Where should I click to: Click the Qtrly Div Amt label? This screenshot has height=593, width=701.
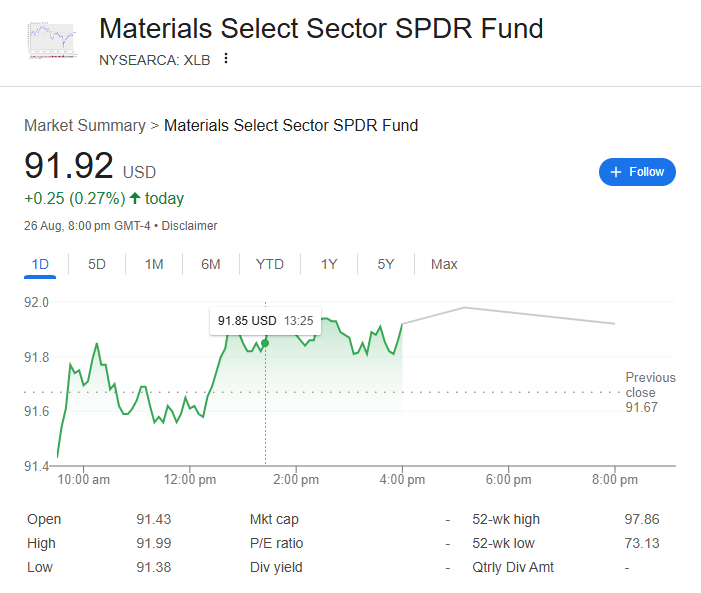click(513, 568)
